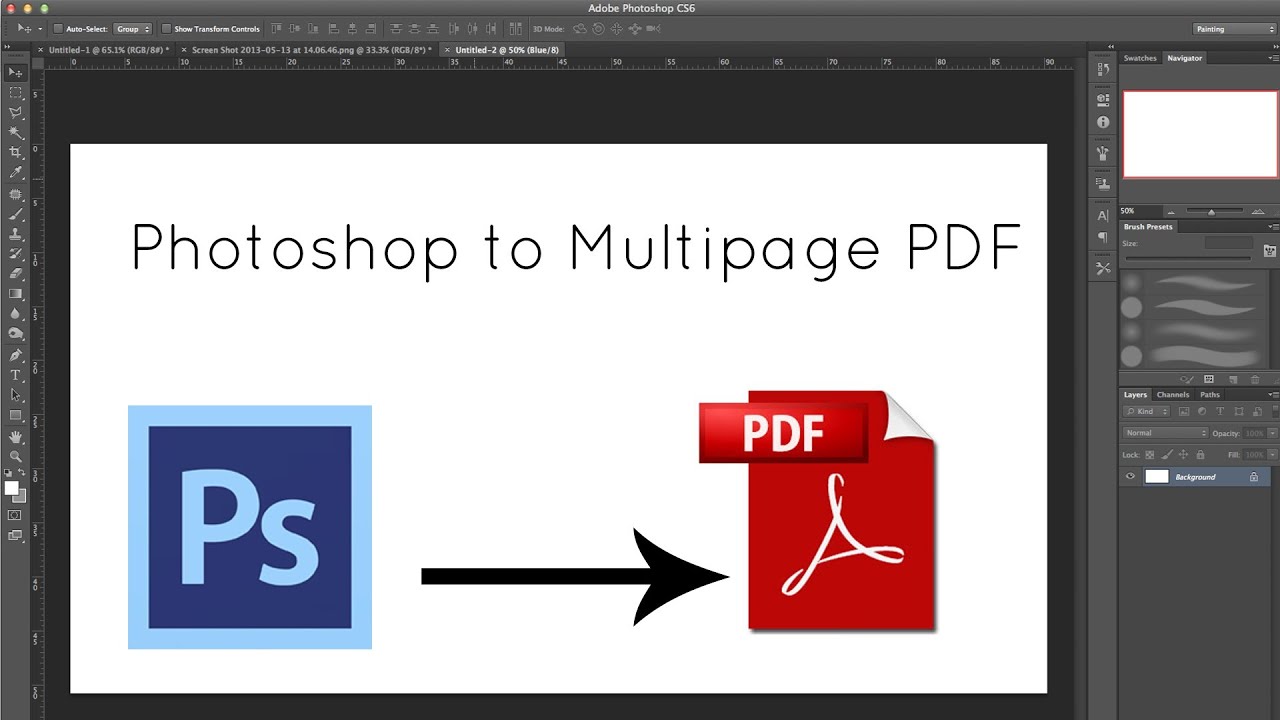Open the Paragraph panel icon
The width and height of the screenshot is (1280, 720).
pos(1103,238)
